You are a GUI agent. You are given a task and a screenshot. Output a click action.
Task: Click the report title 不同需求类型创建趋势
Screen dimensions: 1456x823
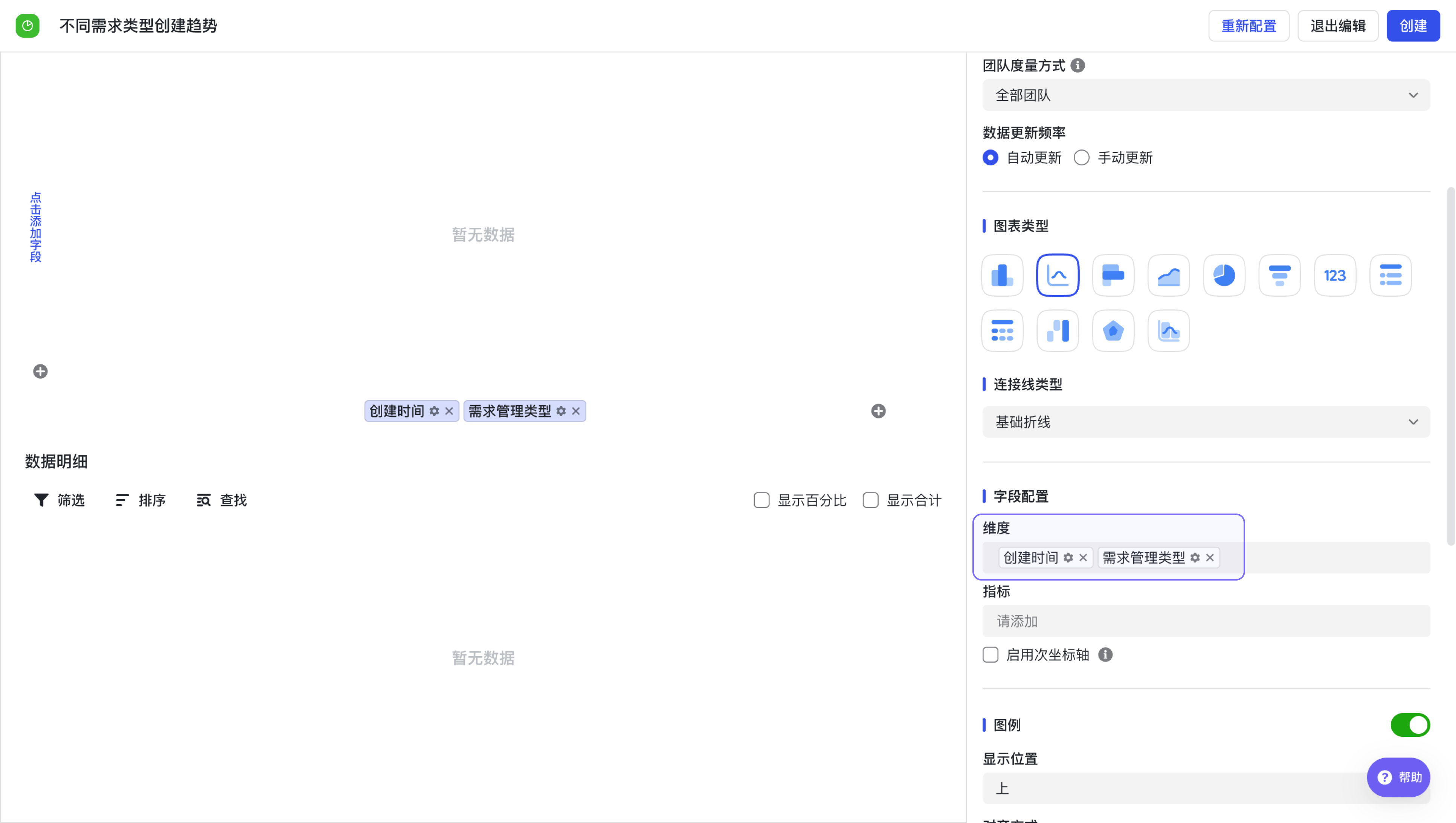coord(139,26)
